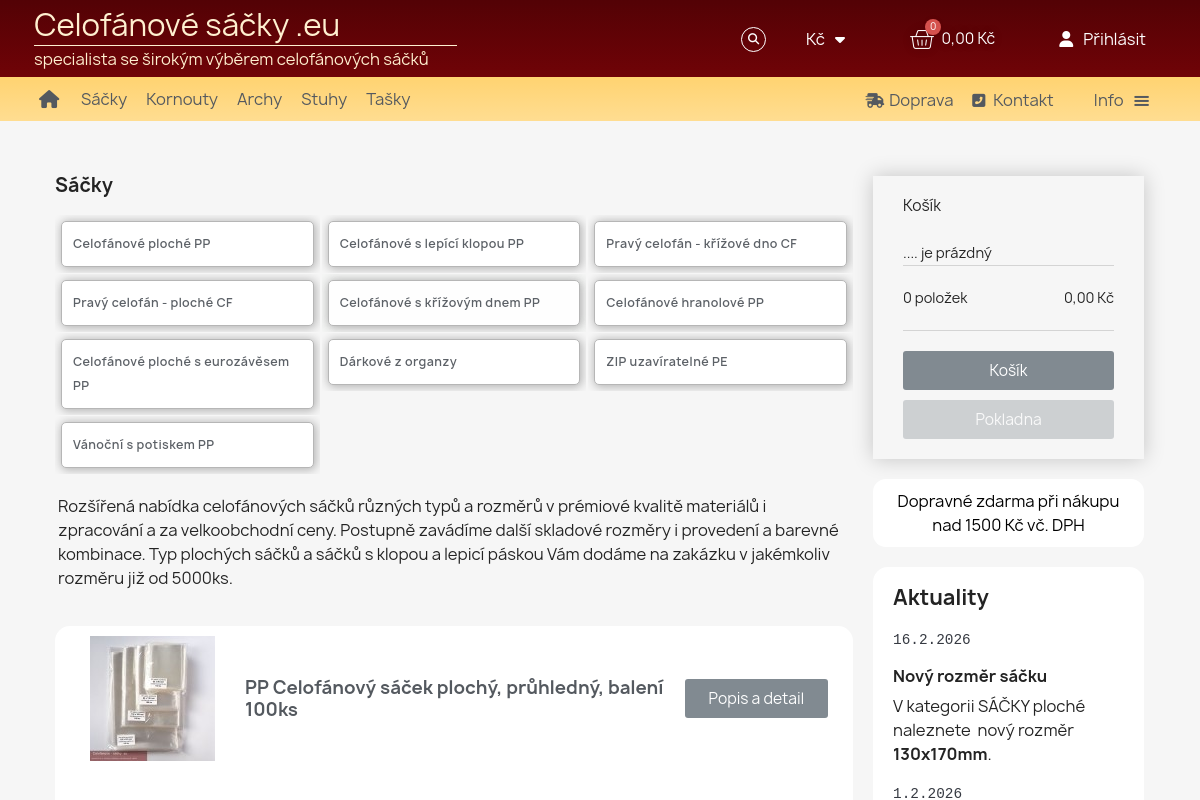Screen dimensions: 1200x800
Task: Go to Stuhy category
Action: pyautogui.click(x=324, y=99)
